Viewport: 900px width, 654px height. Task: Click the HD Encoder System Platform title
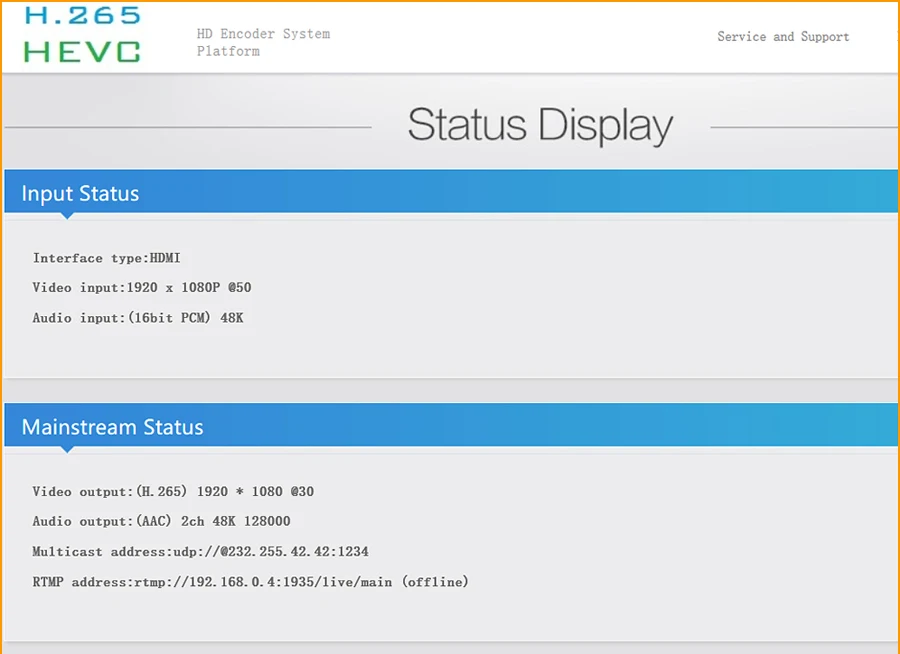(x=263, y=42)
